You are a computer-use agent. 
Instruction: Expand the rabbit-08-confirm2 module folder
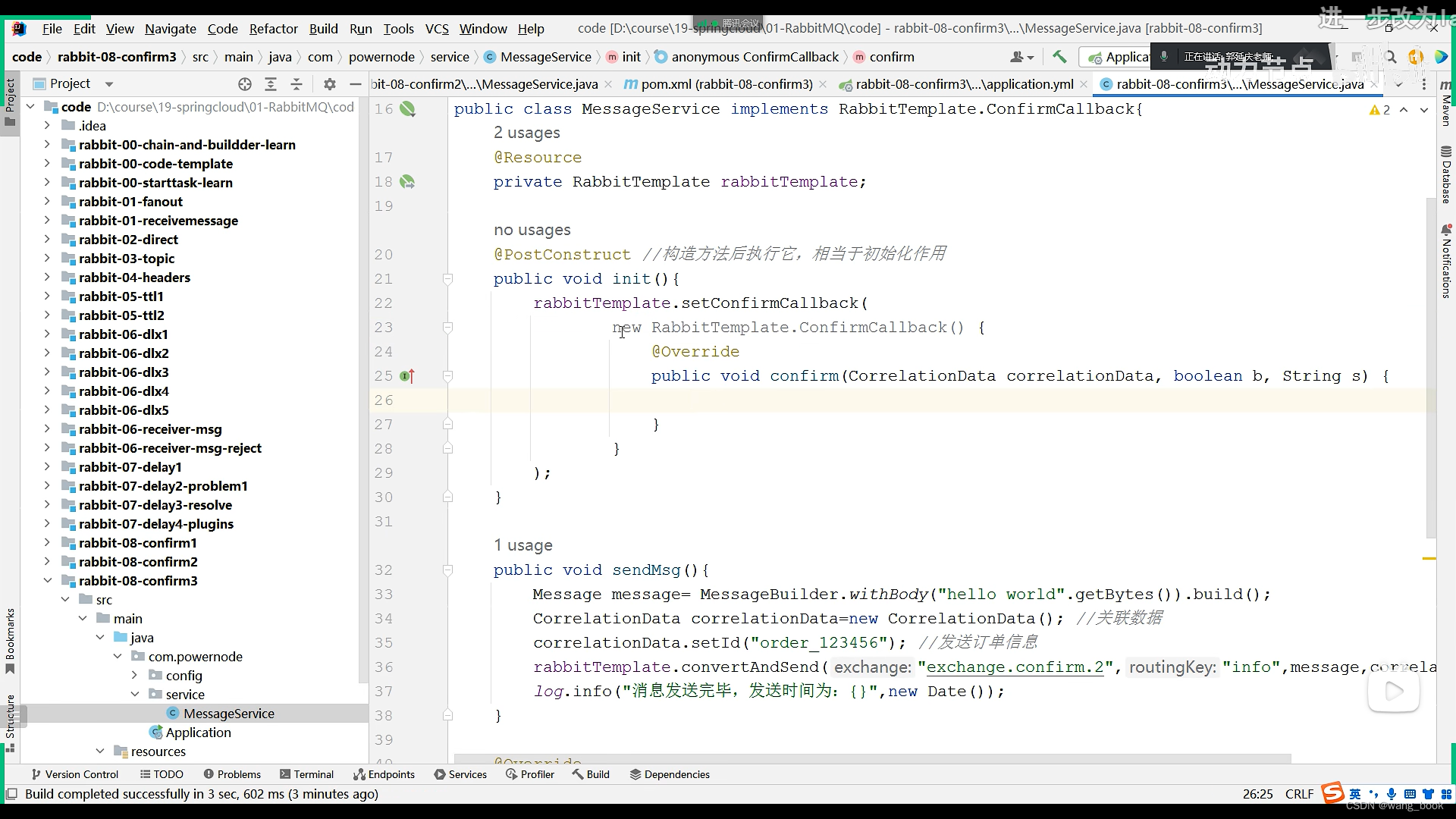point(47,562)
